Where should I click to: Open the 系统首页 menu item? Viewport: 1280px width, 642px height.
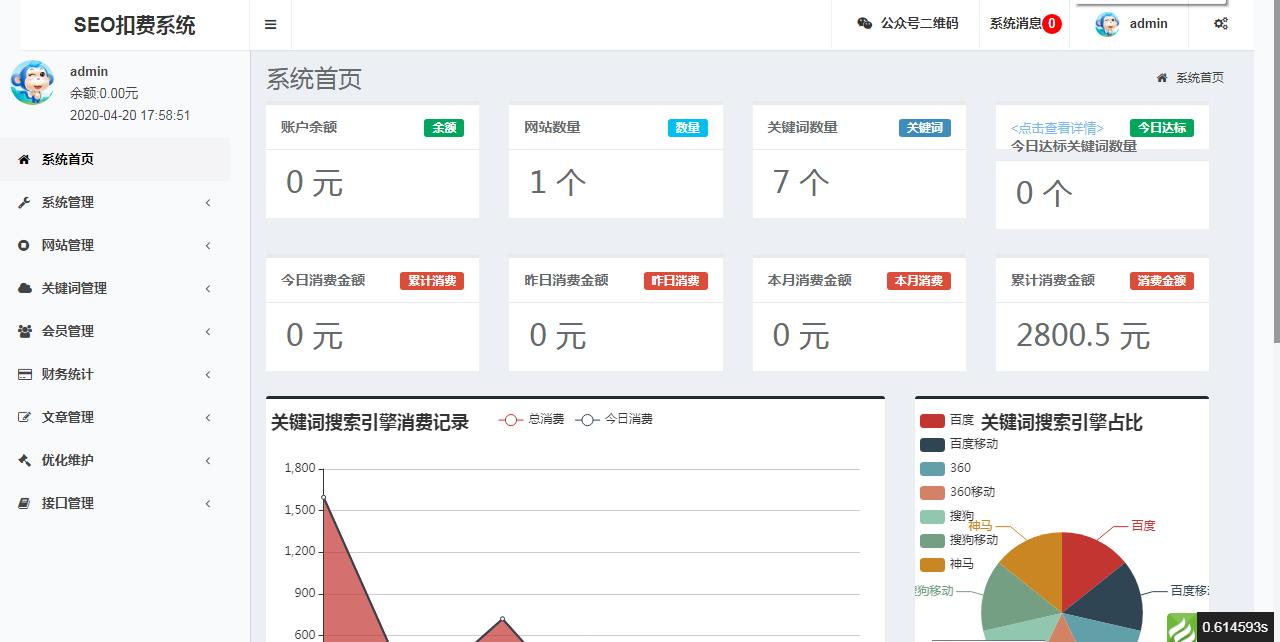point(115,159)
